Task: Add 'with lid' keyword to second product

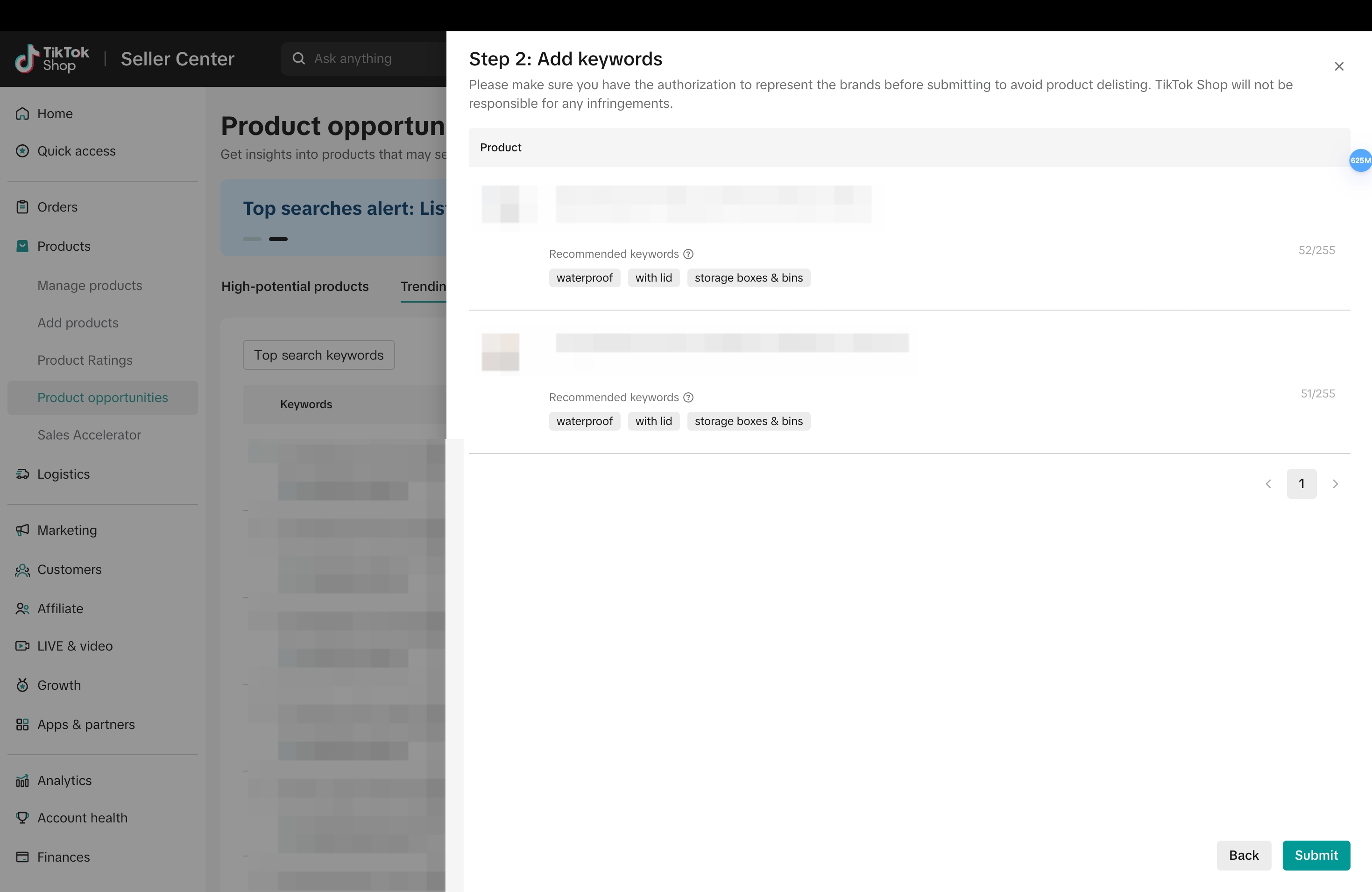Action: coord(654,422)
